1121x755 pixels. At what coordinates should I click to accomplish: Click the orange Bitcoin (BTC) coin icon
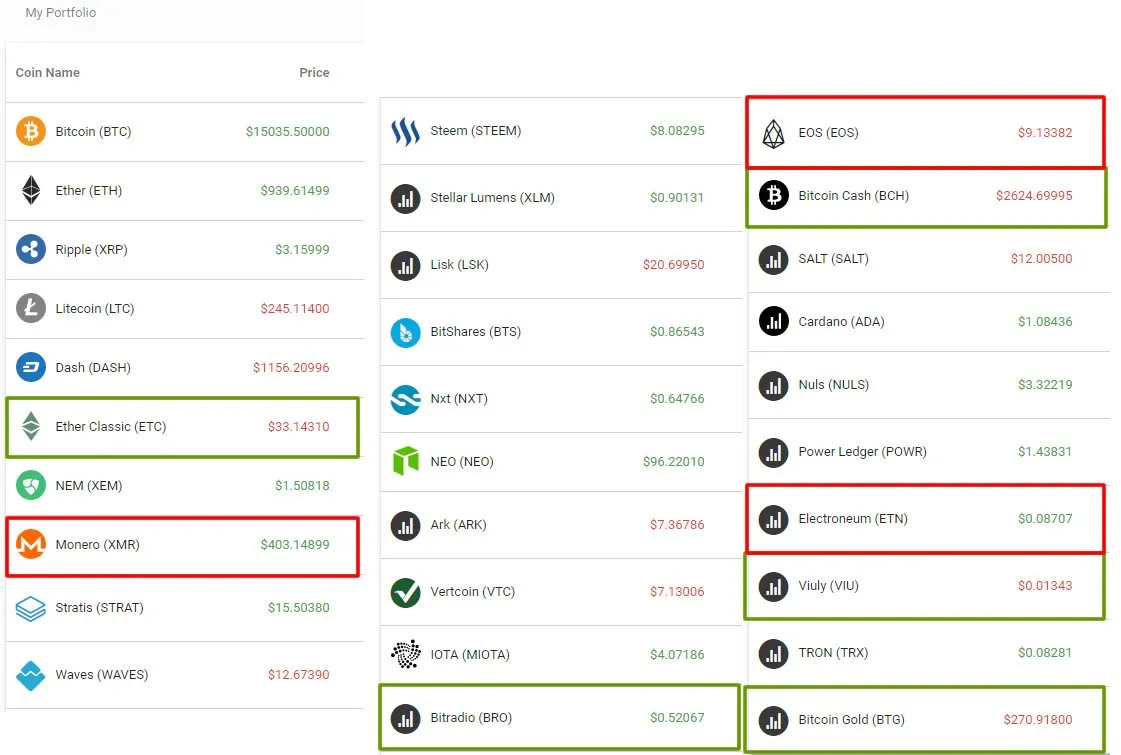[31, 132]
